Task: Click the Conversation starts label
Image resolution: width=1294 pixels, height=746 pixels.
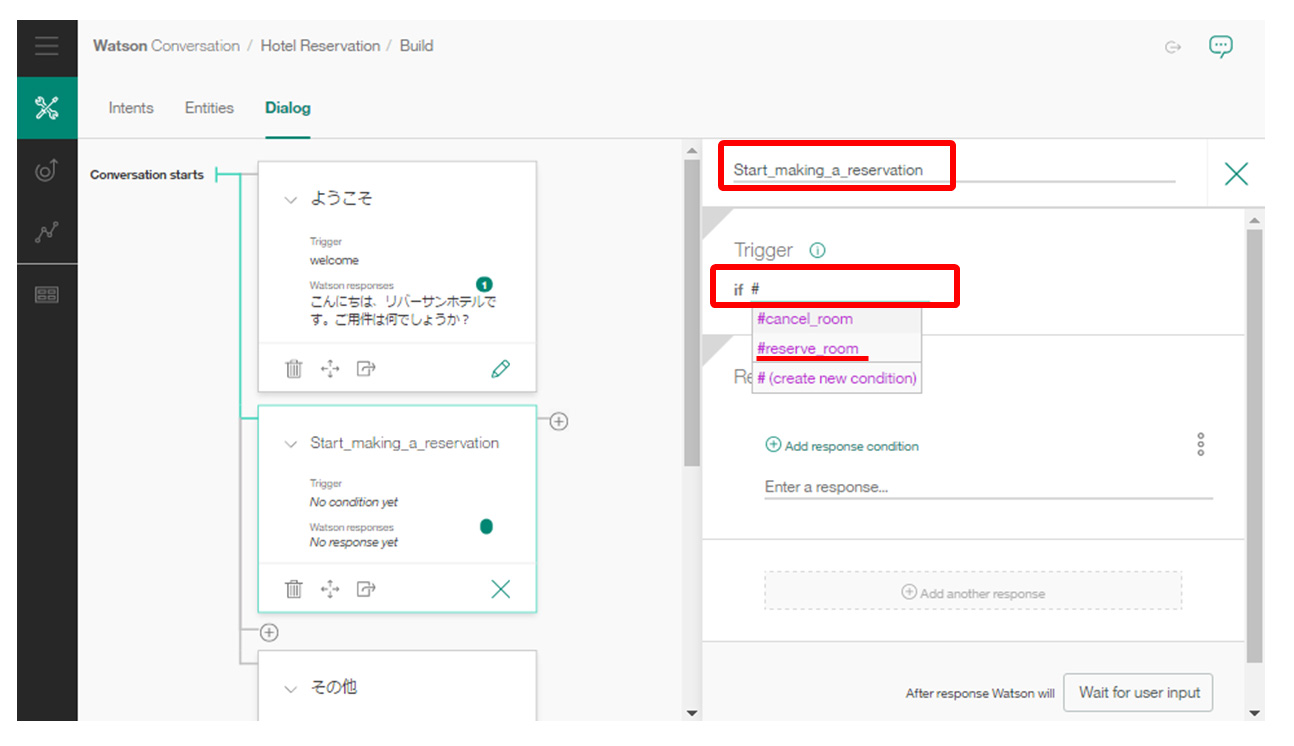Action: (x=147, y=175)
